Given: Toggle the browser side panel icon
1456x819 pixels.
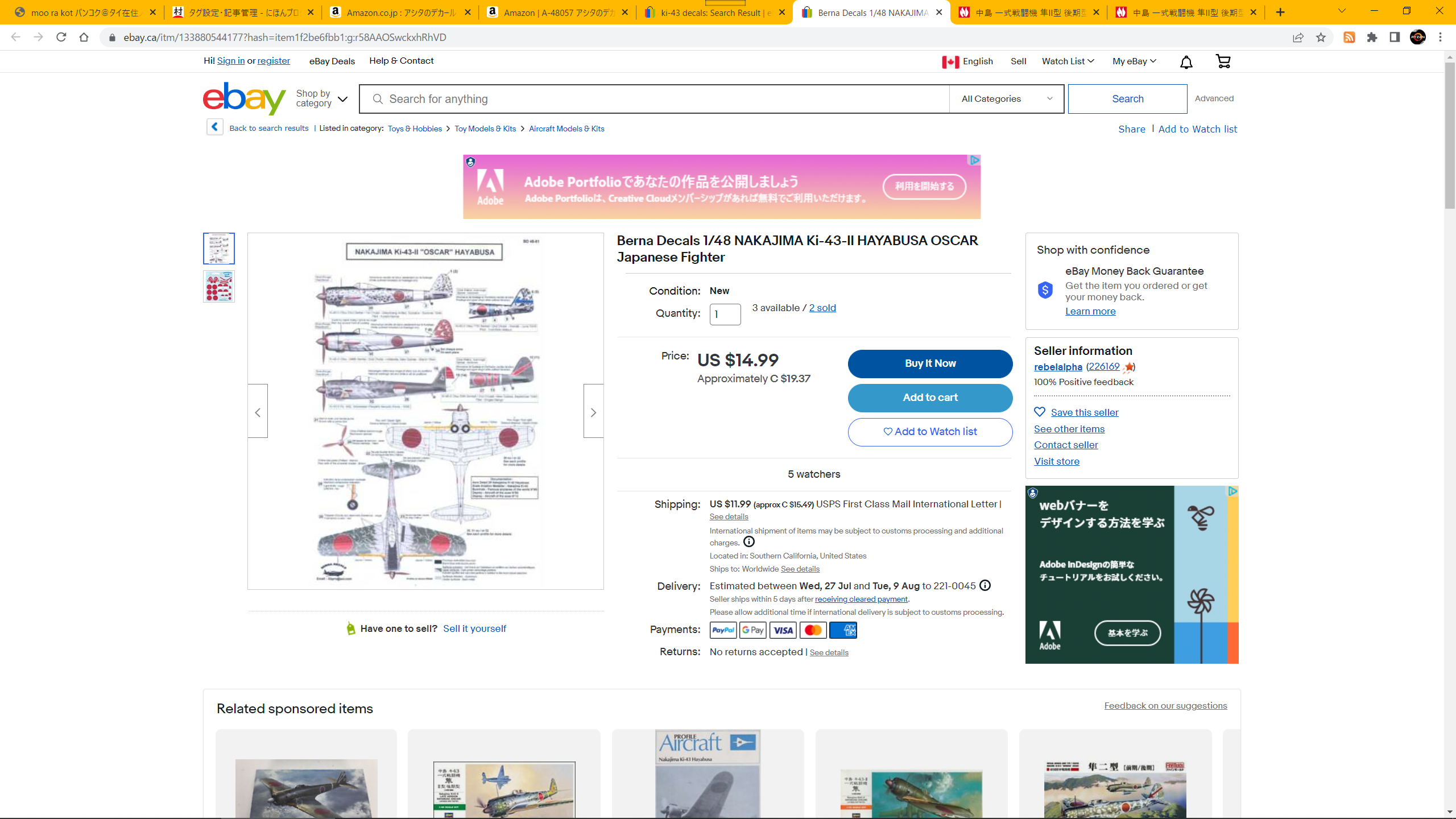Looking at the screenshot, I should pyautogui.click(x=1395, y=38).
